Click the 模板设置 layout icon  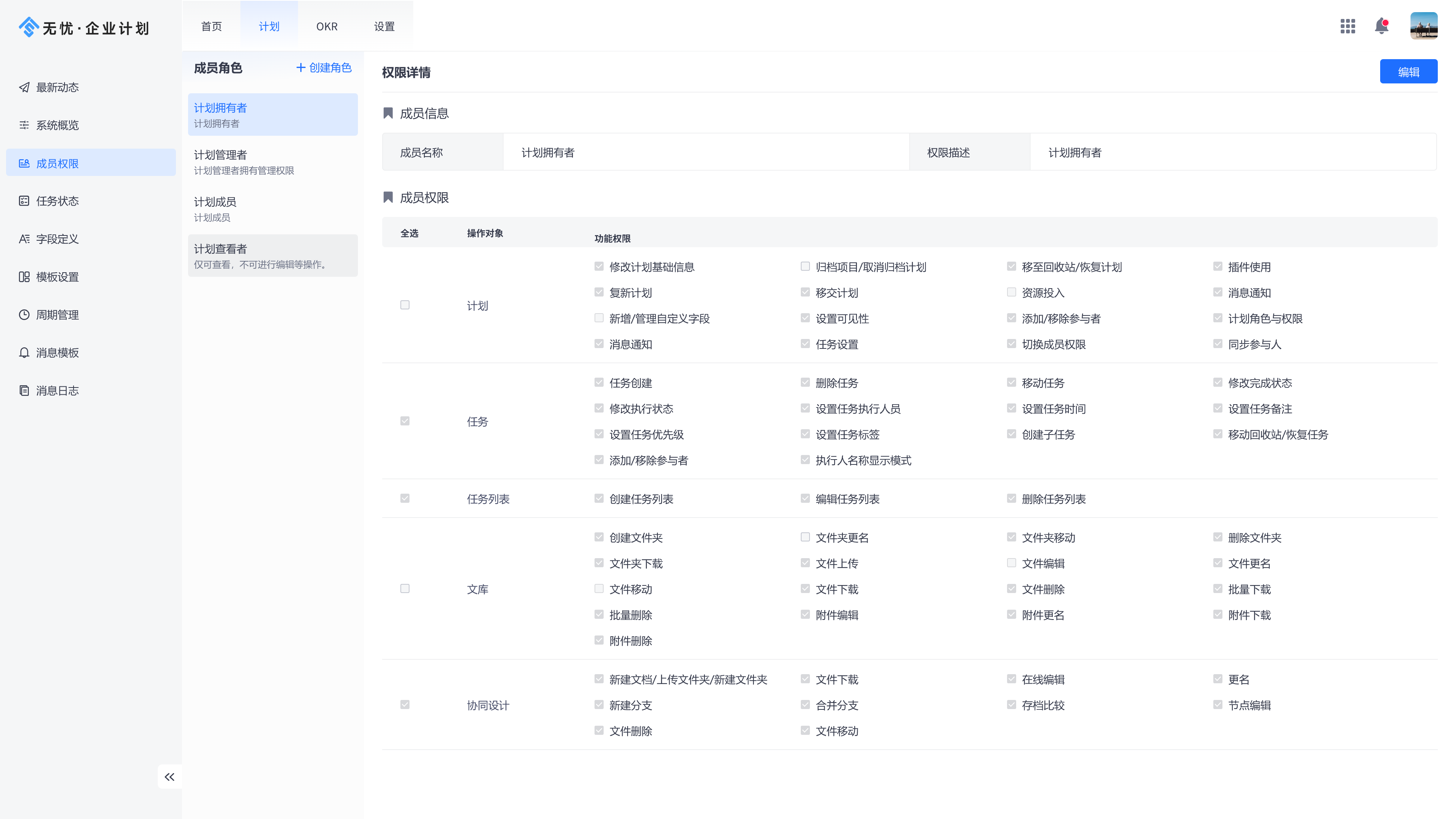coord(24,277)
